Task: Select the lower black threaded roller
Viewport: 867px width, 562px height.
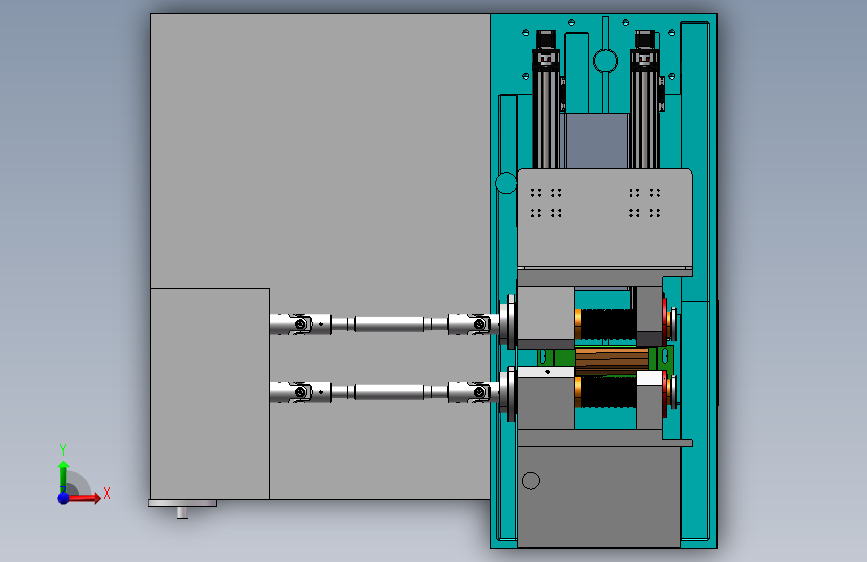Action: click(x=608, y=392)
